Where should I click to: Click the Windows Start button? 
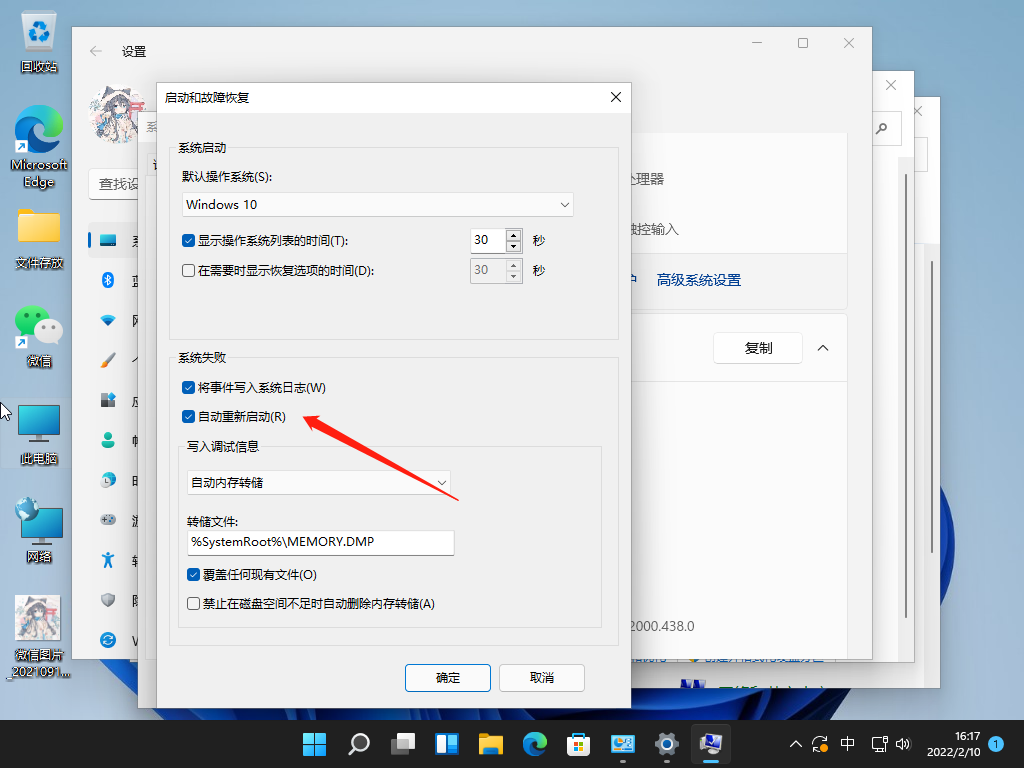(x=314, y=744)
